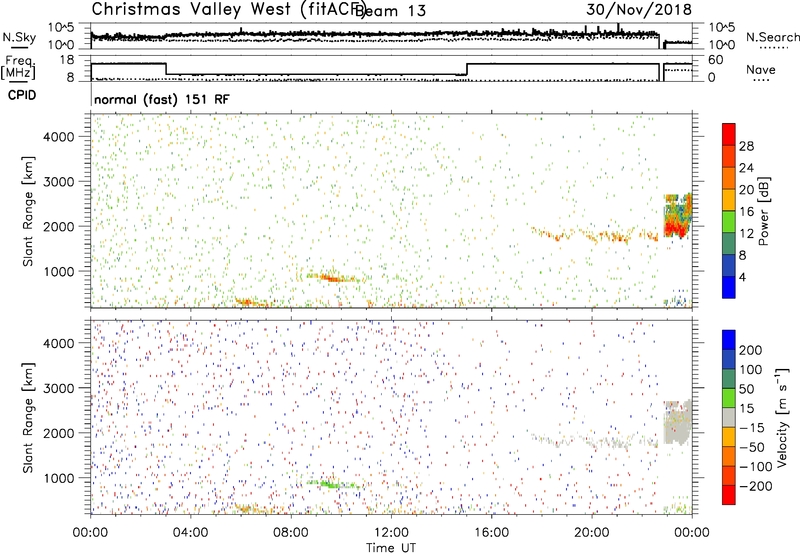Click the 'Power [dB]' color bar label
Screen dimensions: 800x554
coord(763,211)
